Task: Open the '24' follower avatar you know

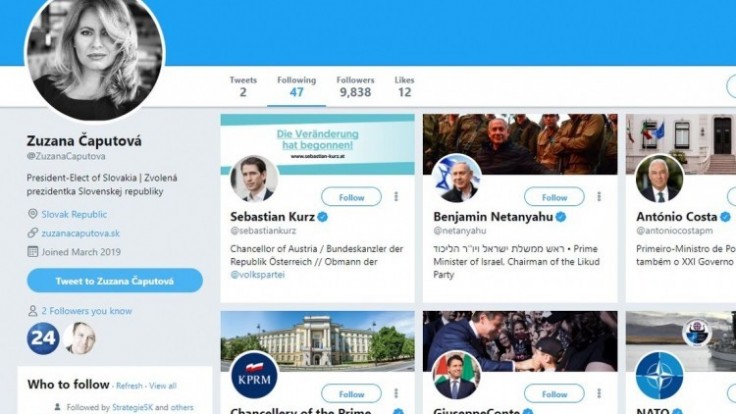Action: pos(43,338)
